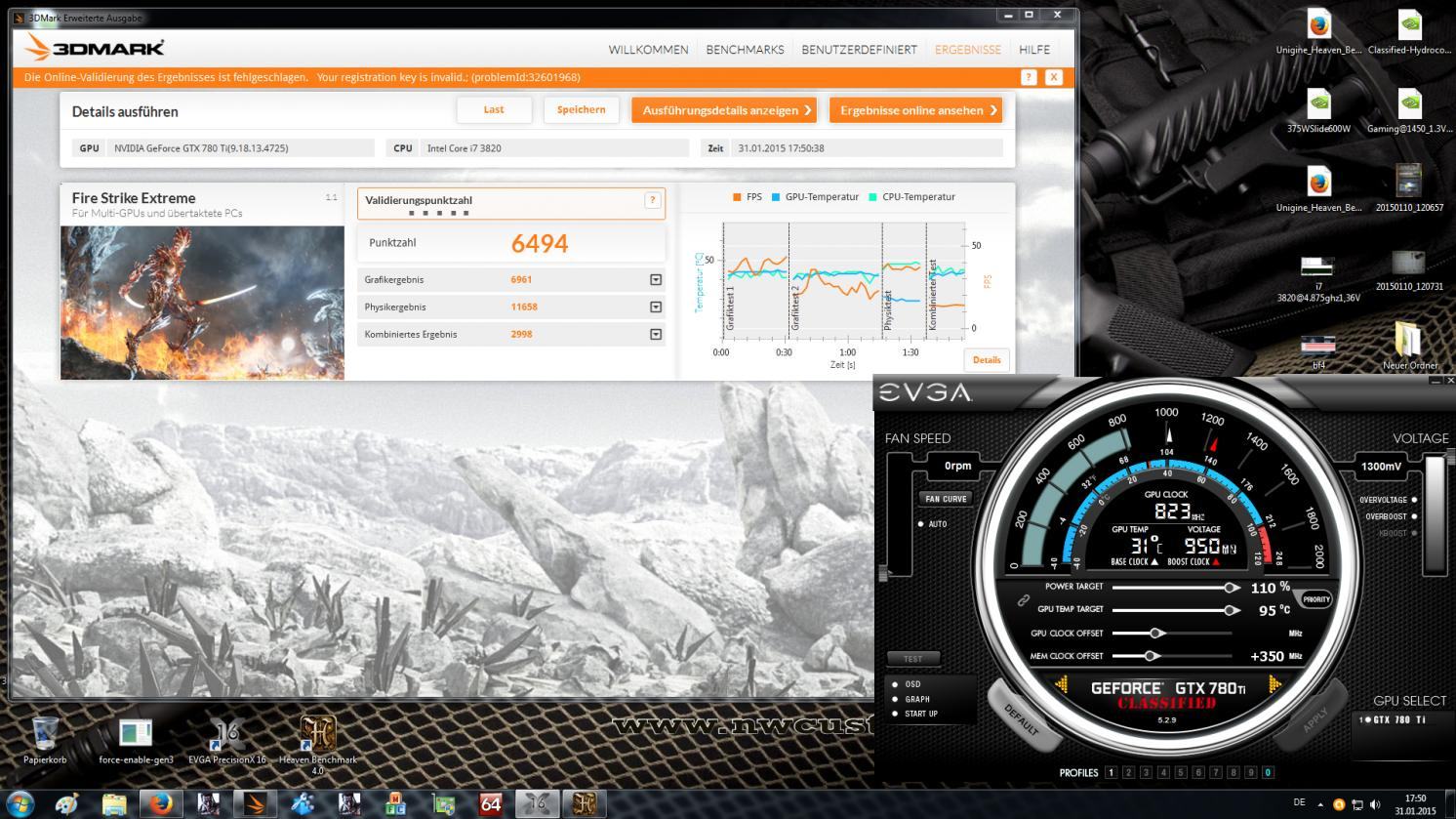Image resolution: width=1456 pixels, height=819 pixels.
Task: Toggle OVERBOOST option
Action: pyautogui.click(x=1392, y=516)
